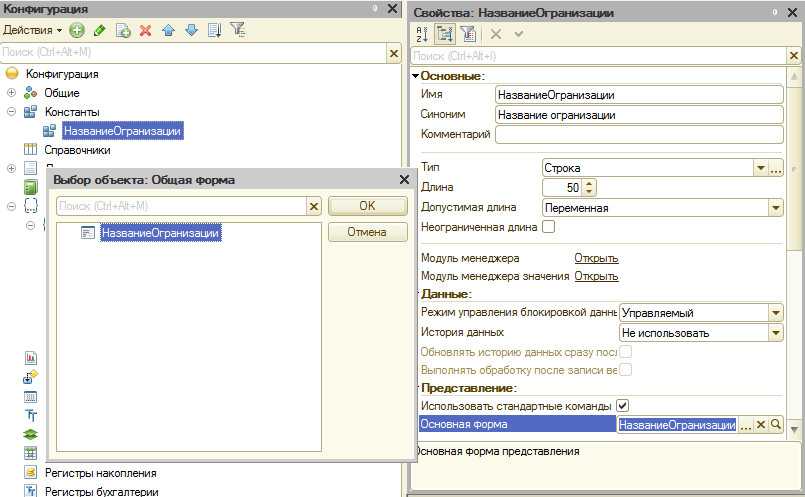Clear the Конфигурация panel search field
The width and height of the screenshot is (805, 497).
394,53
